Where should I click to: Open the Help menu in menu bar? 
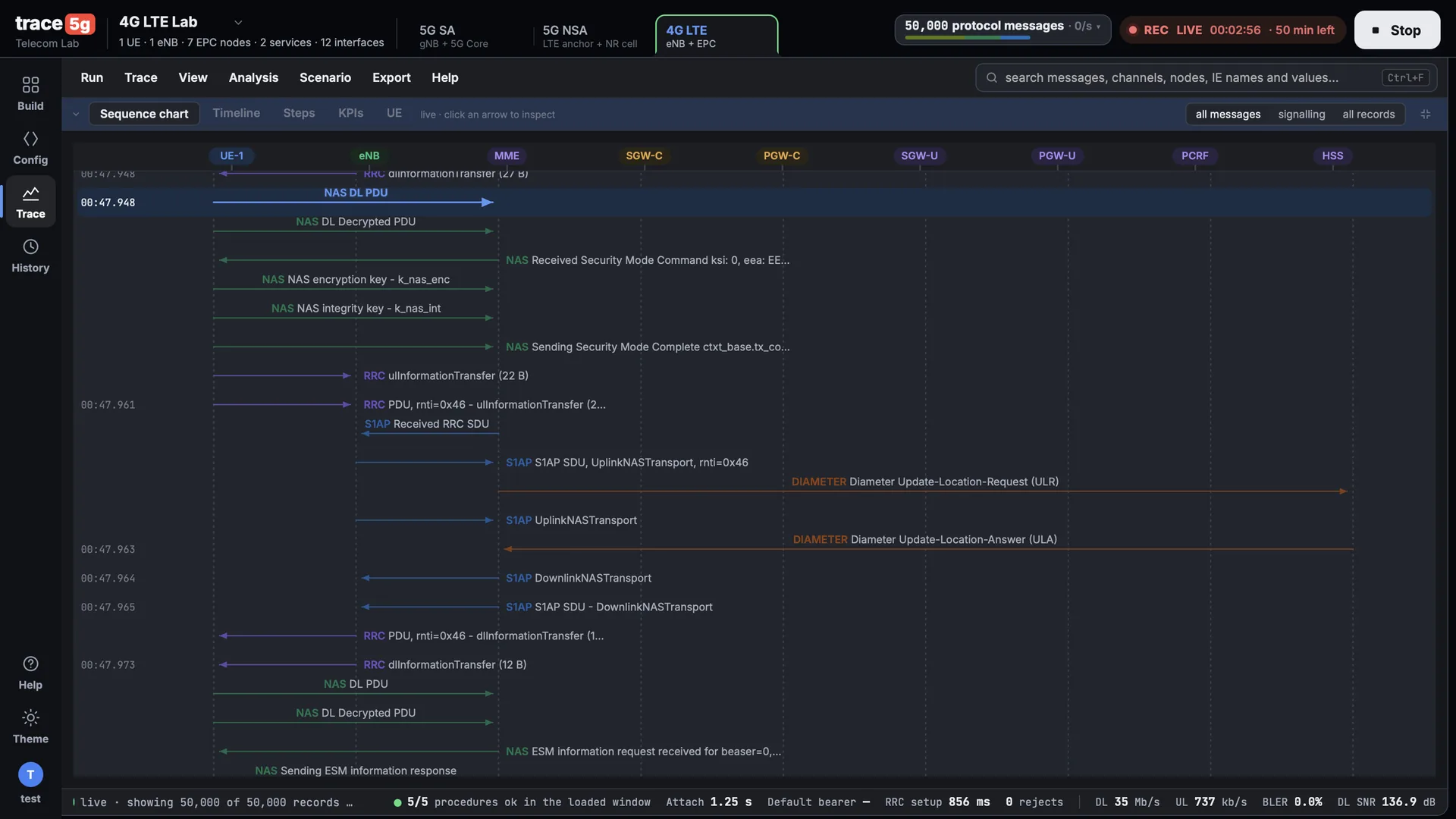click(445, 77)
